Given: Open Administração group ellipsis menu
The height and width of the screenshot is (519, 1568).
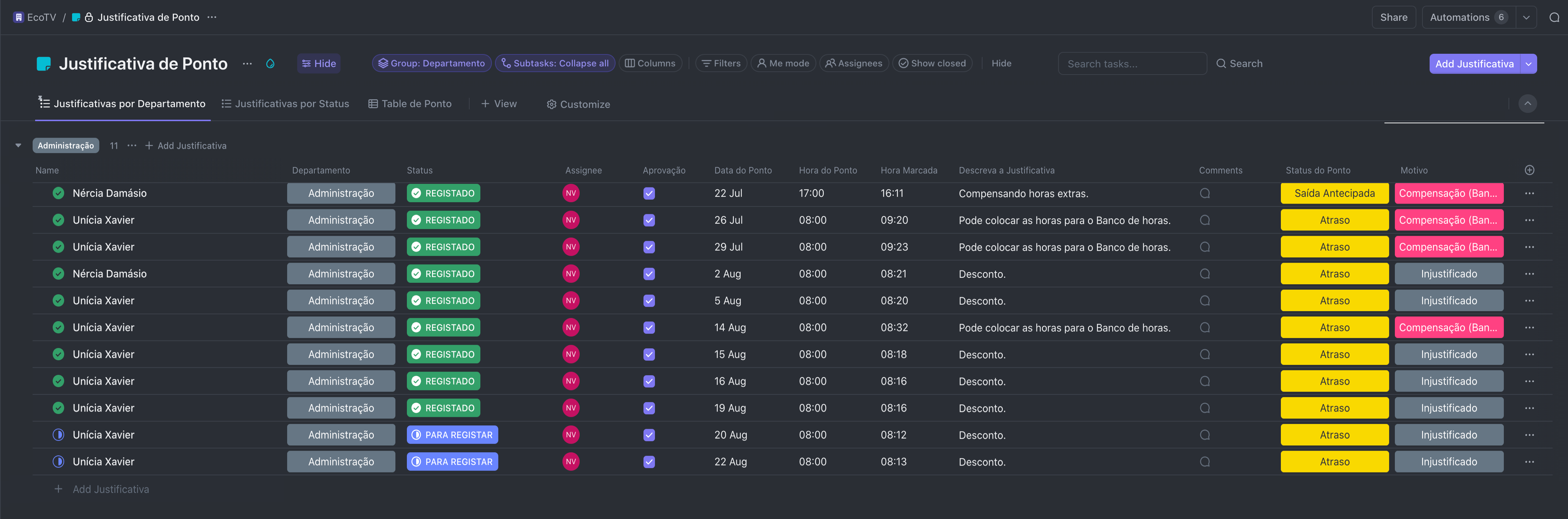Looking at the screenshot, I should click(x=132, y=146).
